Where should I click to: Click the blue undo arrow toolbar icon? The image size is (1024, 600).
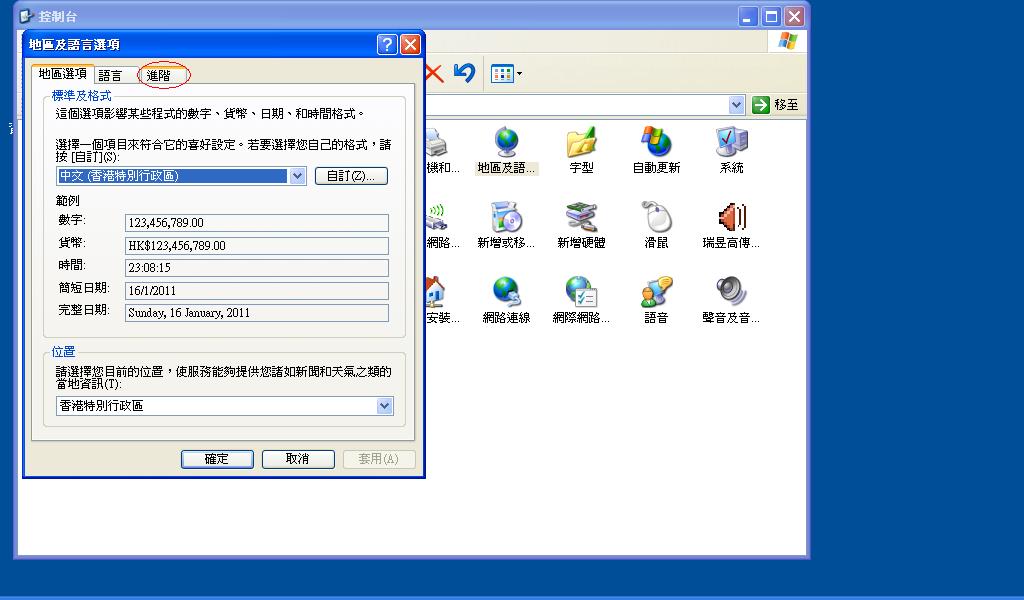[x=464, y=72]
